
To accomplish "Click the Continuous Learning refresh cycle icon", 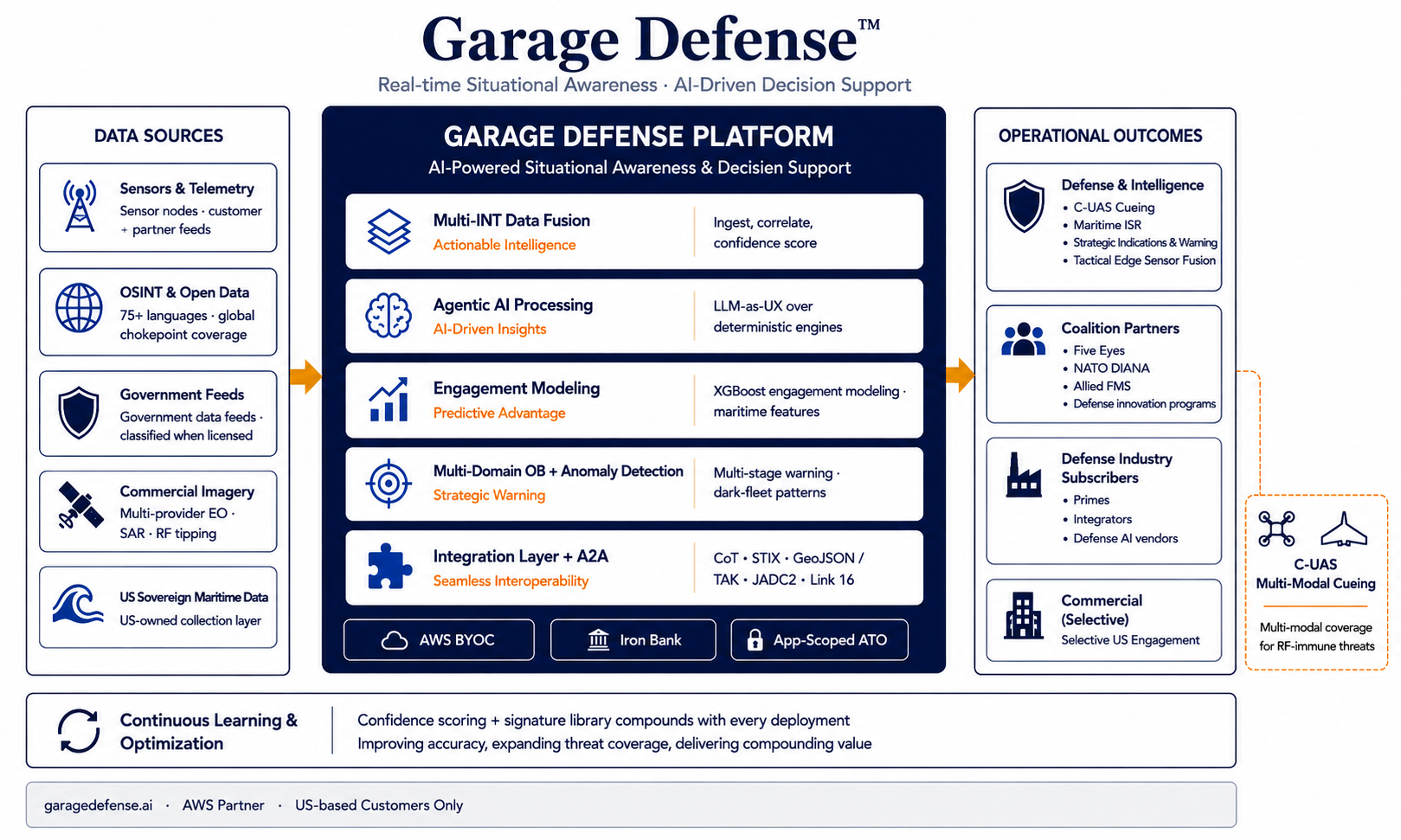I will (x=79, y=731).
